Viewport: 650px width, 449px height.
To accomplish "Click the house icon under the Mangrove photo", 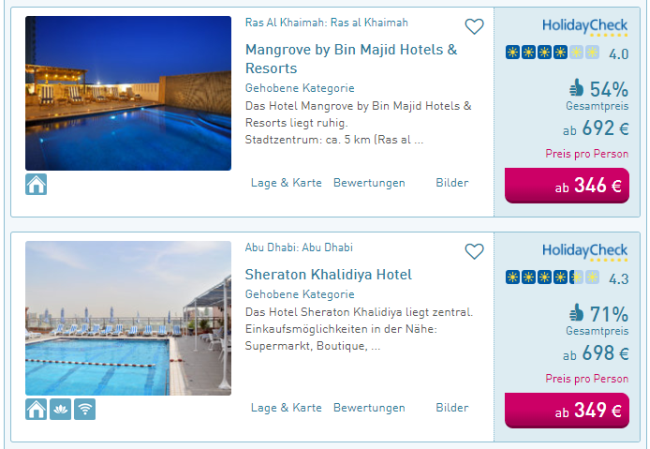I will (36, 184).
